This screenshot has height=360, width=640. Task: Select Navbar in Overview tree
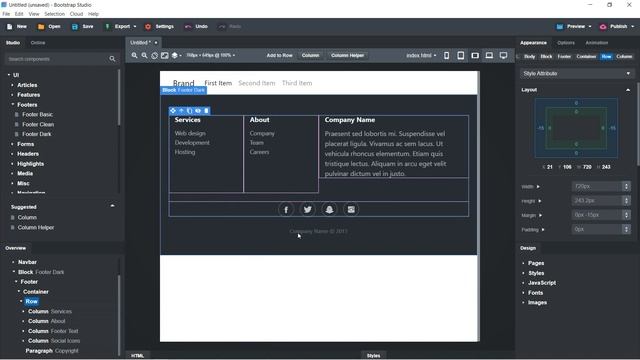click(x=27, y=262)
